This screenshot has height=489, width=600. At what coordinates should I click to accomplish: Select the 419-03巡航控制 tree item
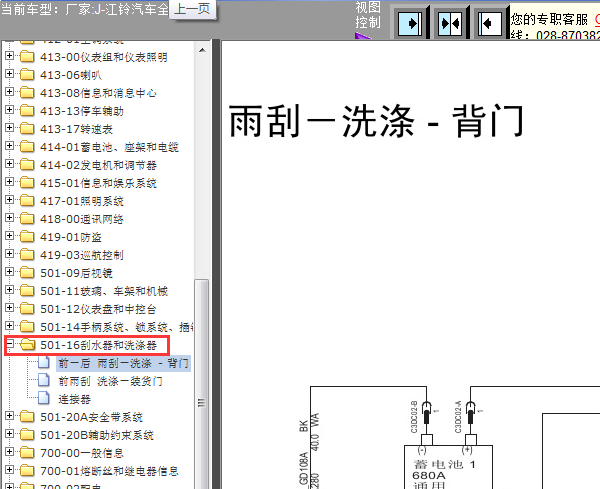coord(82,255)
